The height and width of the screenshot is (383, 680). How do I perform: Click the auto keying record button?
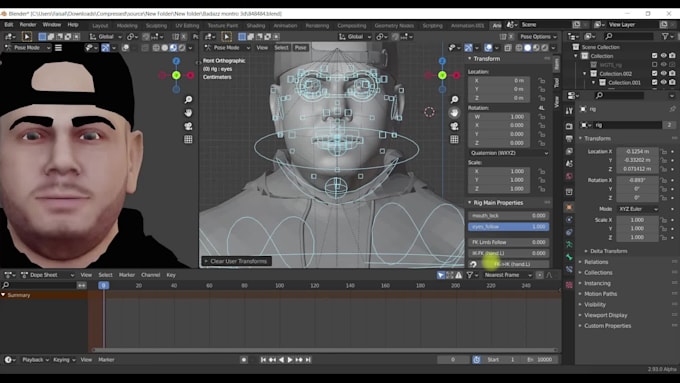(x=244, y=360)
